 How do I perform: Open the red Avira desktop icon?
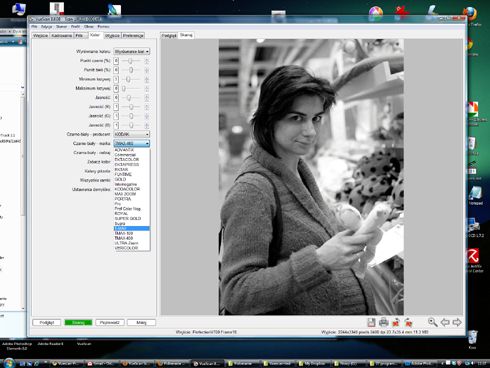click(x=473, y=256)
